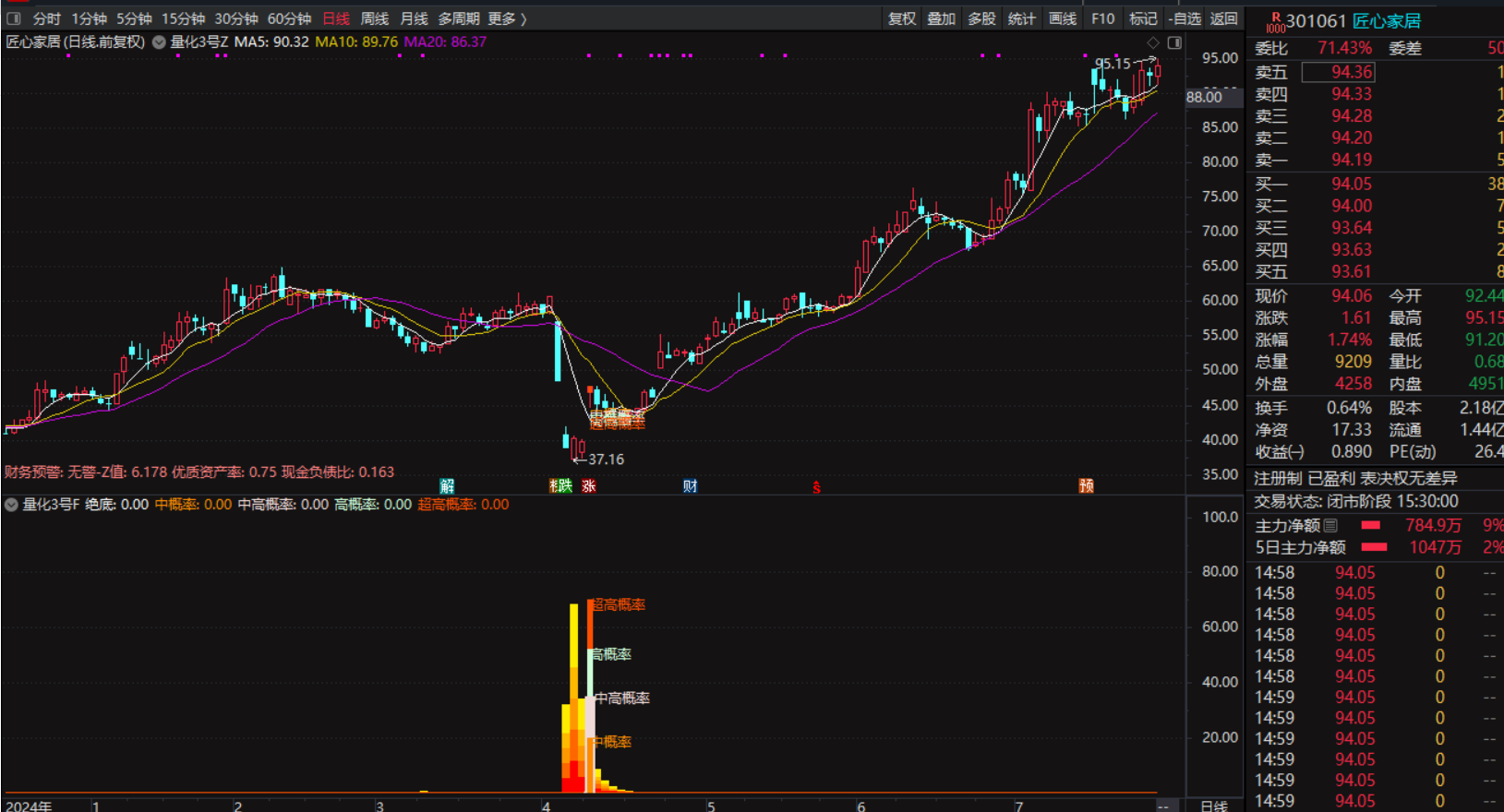Image resolution: width=1504 pixels, height=812 pixels.
Task: Toggle 自选 watchlist for this stock
Action: (x=1185, y=18)
